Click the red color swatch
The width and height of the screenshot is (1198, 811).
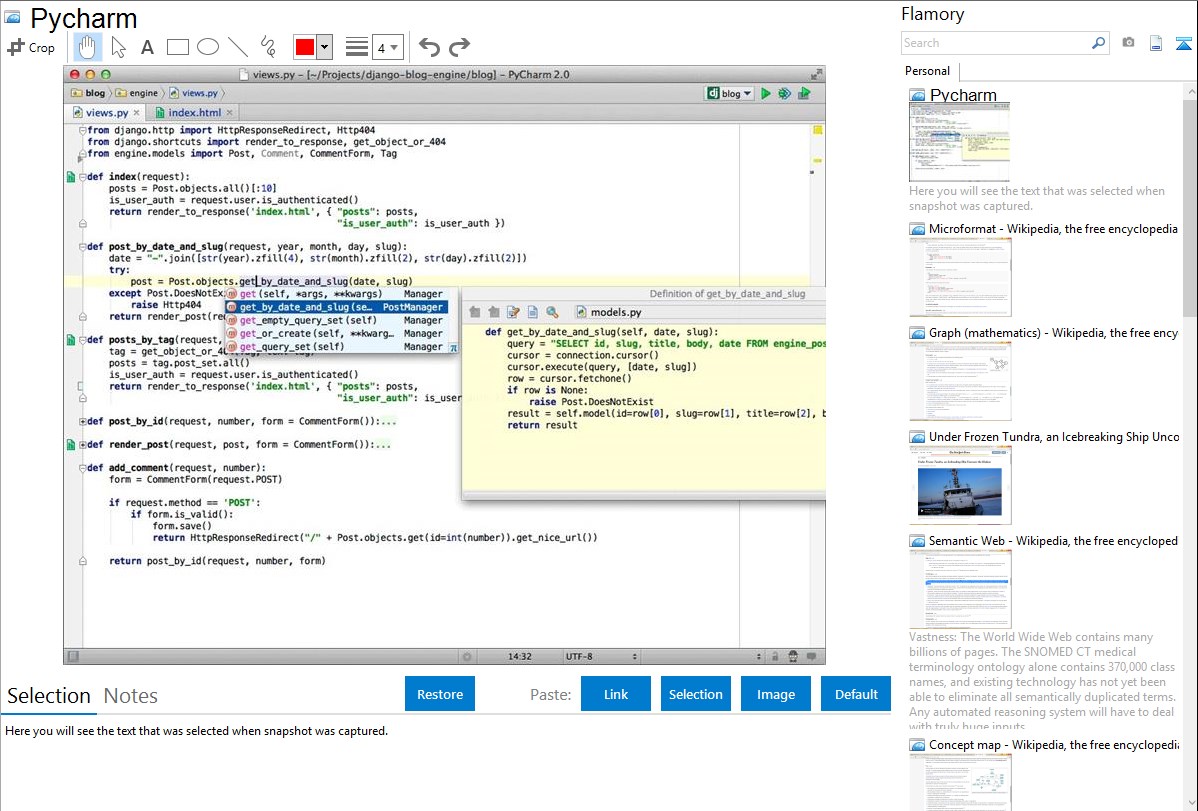[x=305, y=47]
